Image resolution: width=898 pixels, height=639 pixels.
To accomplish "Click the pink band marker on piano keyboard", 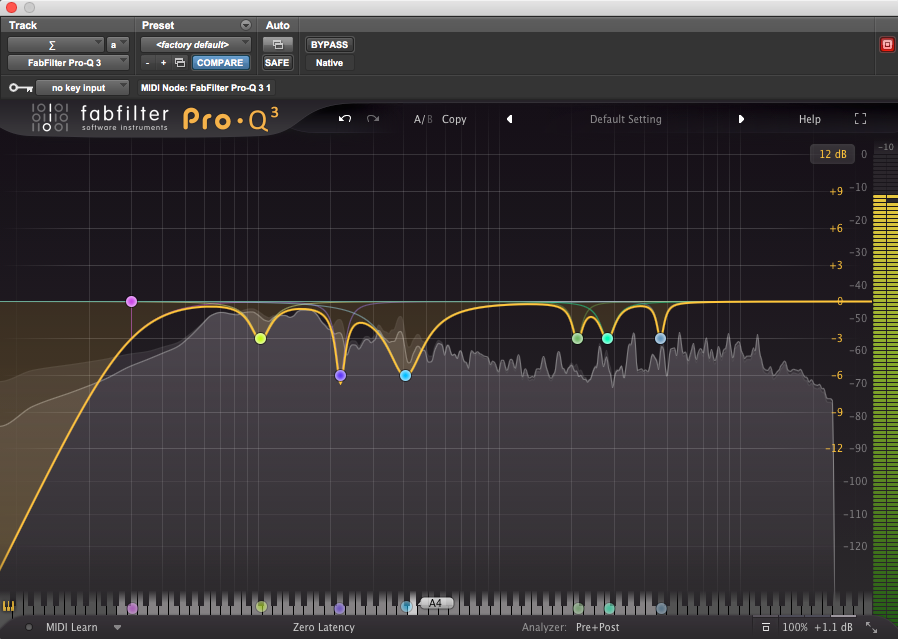I will (132, 608).
